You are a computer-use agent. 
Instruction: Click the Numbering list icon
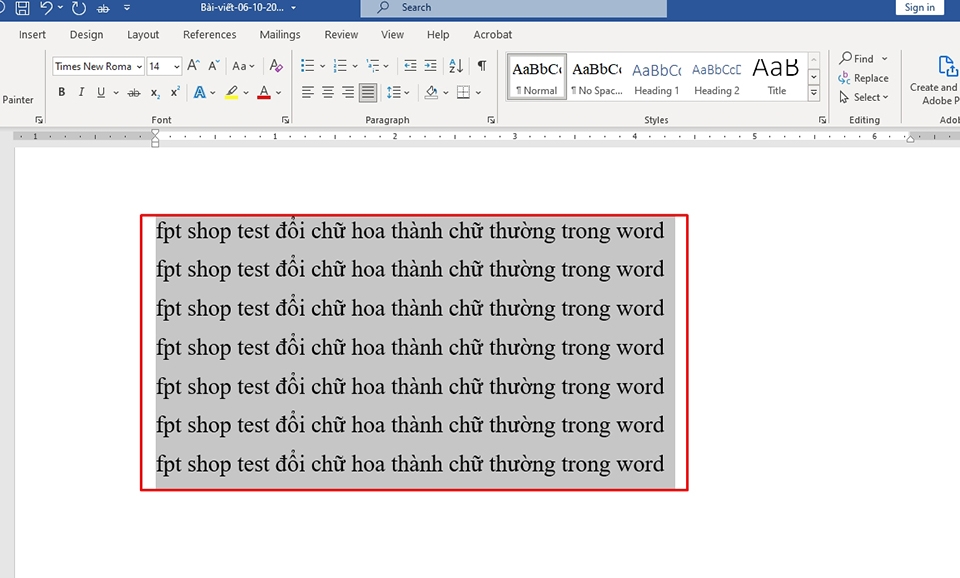pyautogui.click(x=340, y=66)
